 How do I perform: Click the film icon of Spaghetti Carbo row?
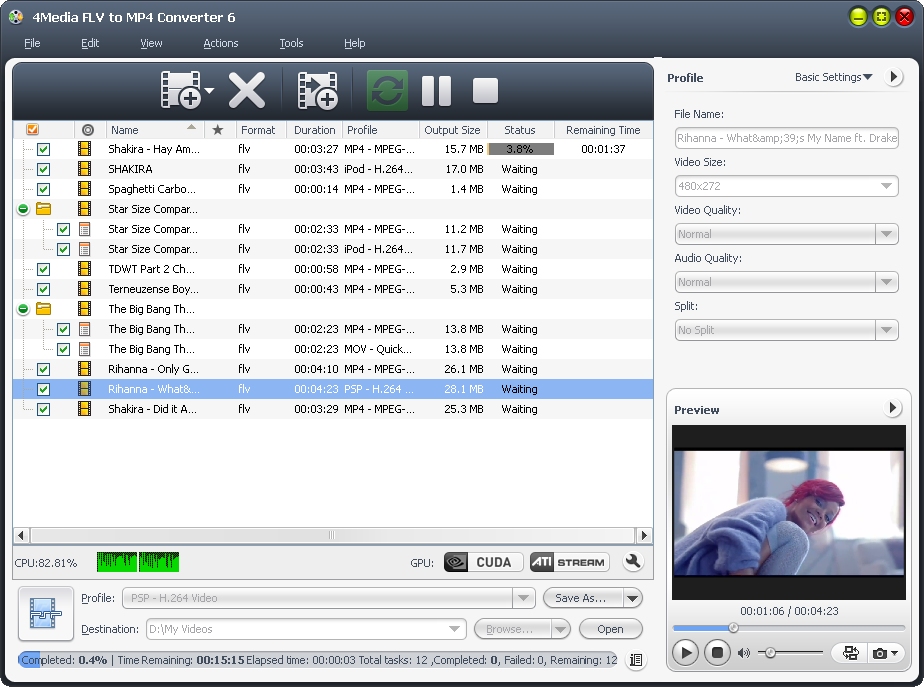click(x=84, y=189)
